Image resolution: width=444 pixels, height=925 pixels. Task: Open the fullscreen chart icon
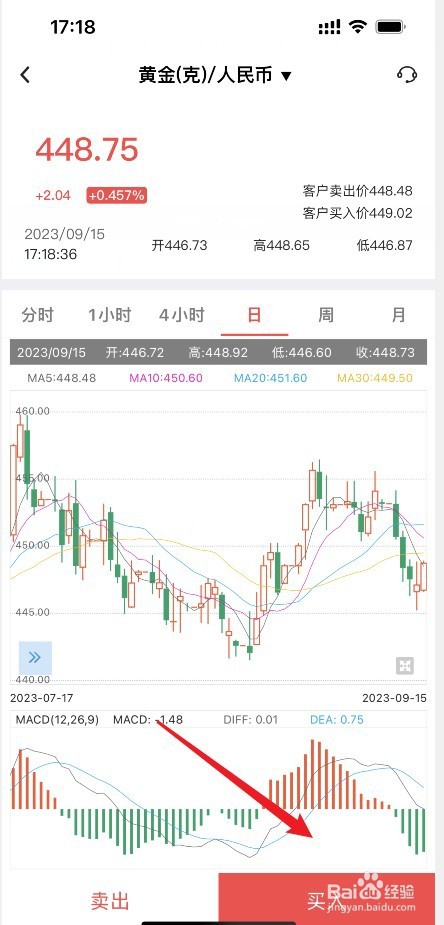tap(404, 666)
